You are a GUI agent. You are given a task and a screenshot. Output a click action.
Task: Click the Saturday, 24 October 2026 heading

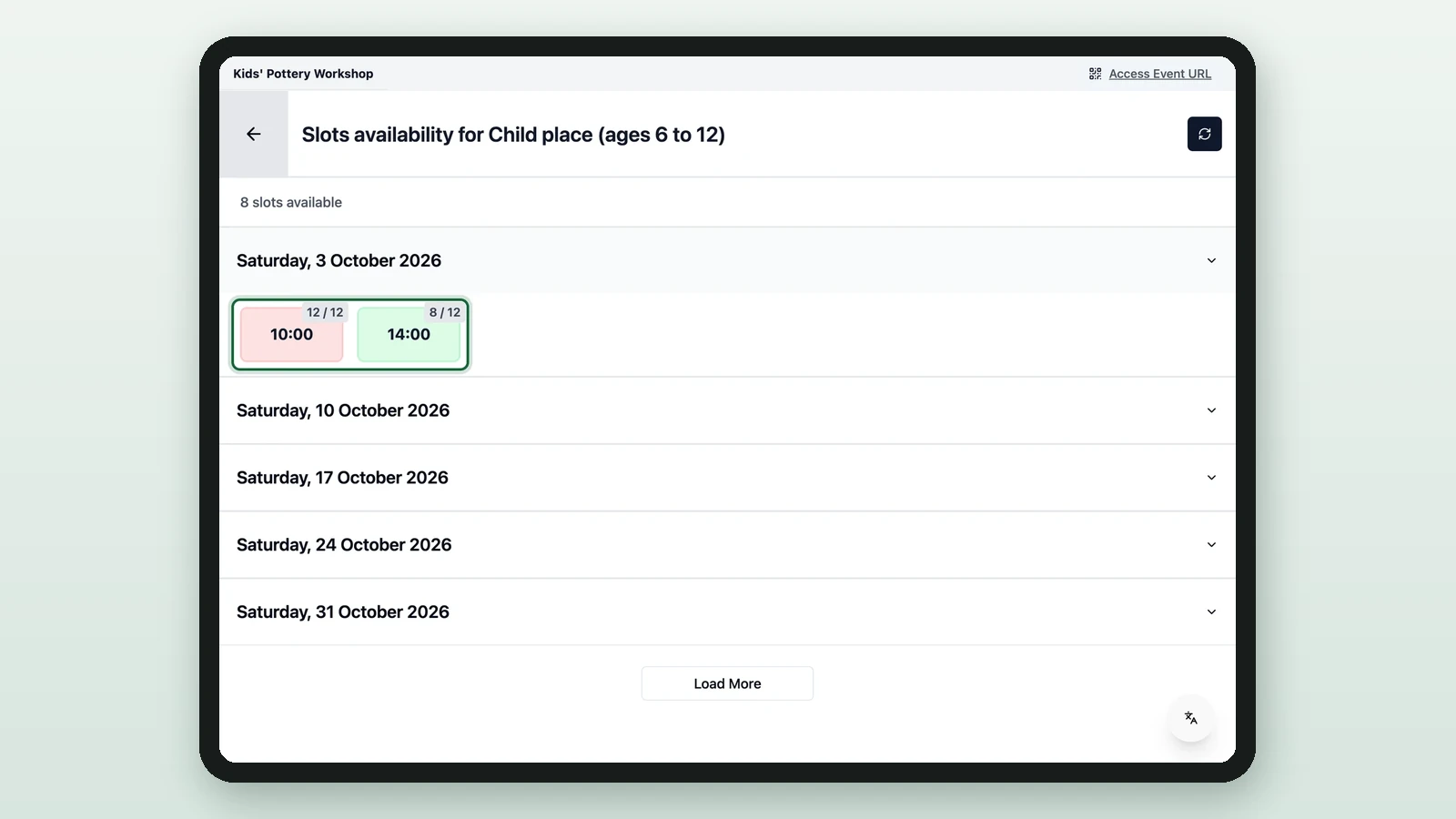344,545
